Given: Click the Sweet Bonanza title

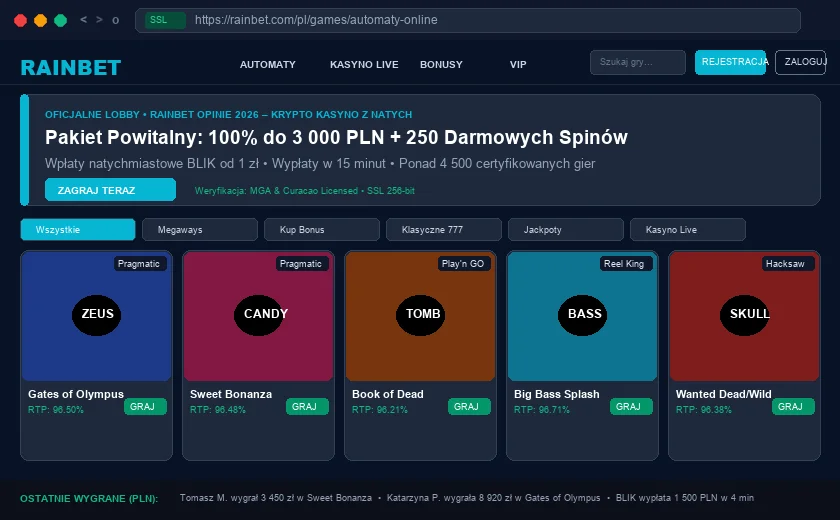Looking at the screenshot, I should [x=231, y=394].
